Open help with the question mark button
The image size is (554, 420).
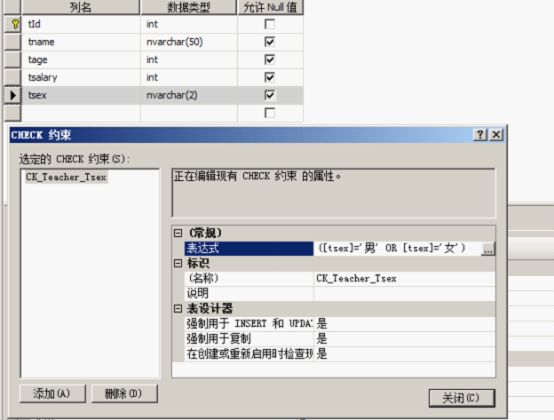click(480, 135)
